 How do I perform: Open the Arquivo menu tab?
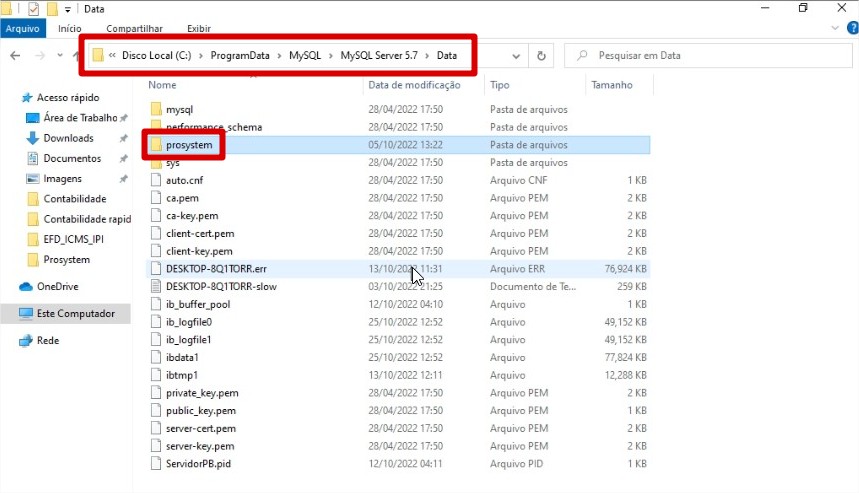(x=22, y=29)
